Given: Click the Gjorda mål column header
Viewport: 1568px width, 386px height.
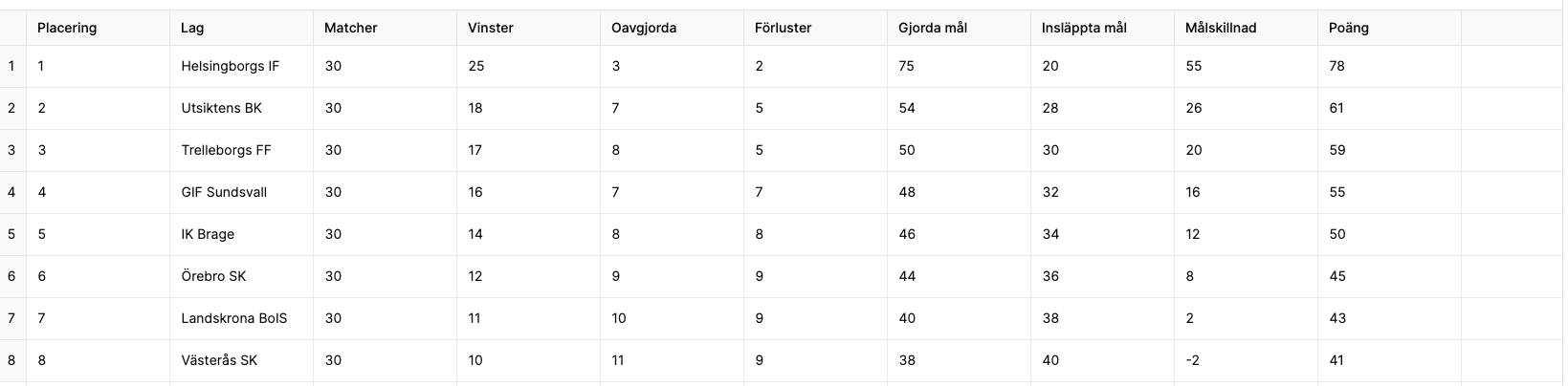Looking at the screenshot, I should [959, 28].
